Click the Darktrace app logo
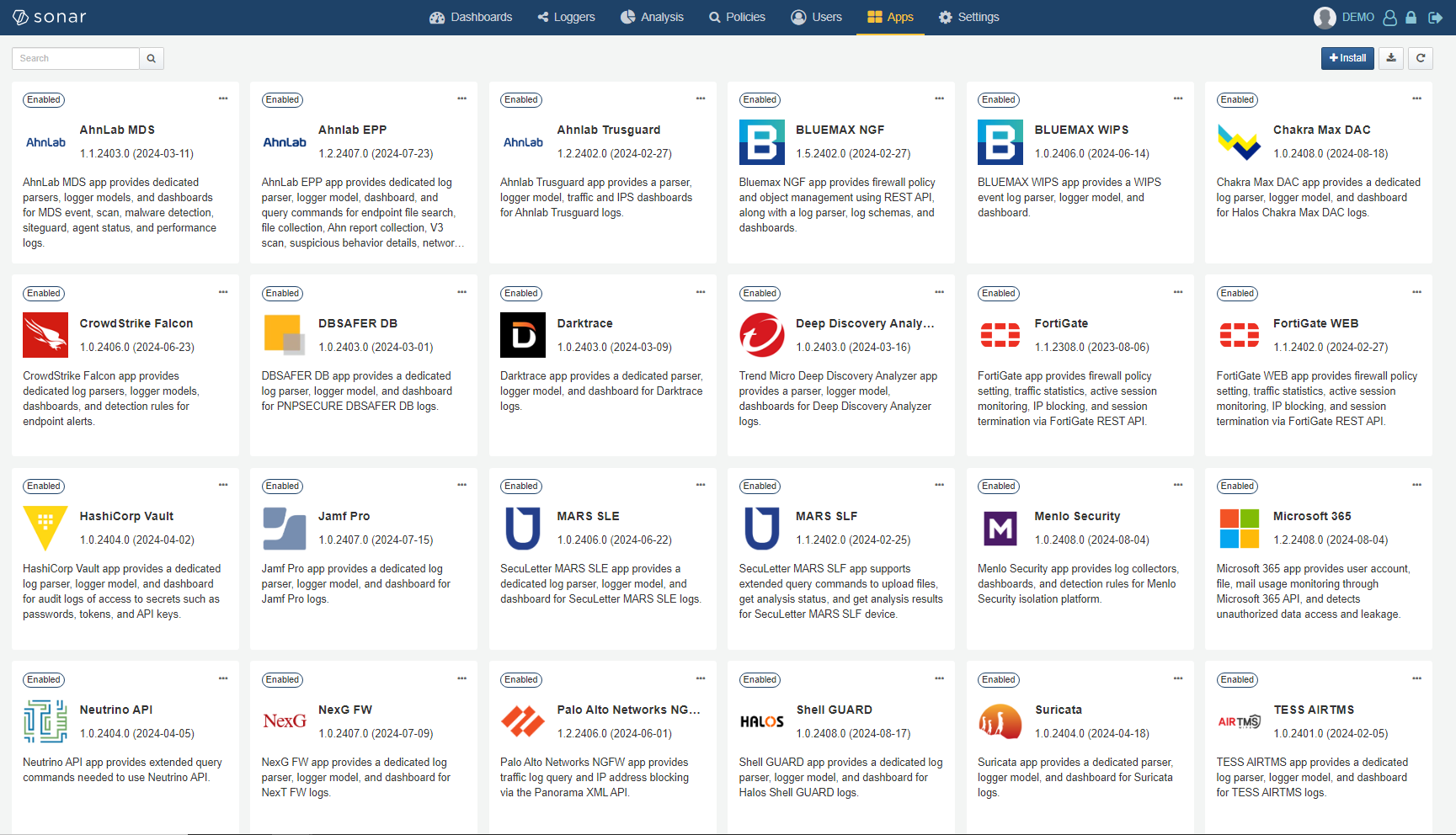This screenshot has height=835, width=1456. click(x=523, y=335)
